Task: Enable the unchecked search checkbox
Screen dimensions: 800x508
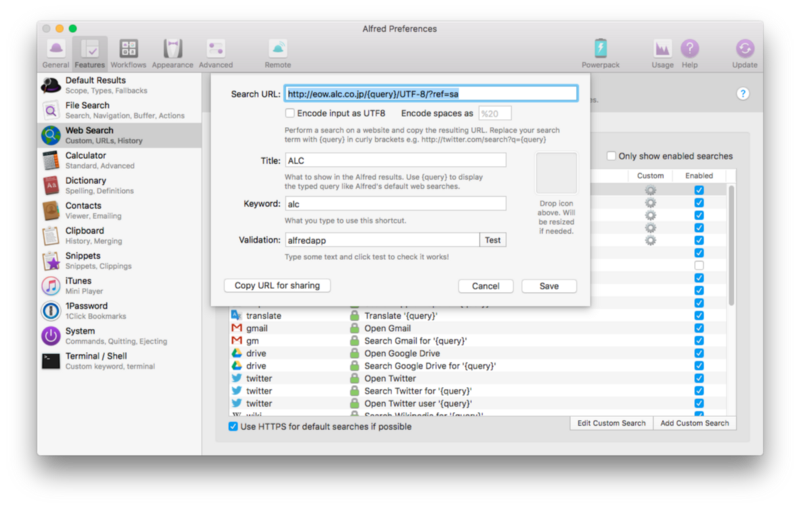Action: 699,265
